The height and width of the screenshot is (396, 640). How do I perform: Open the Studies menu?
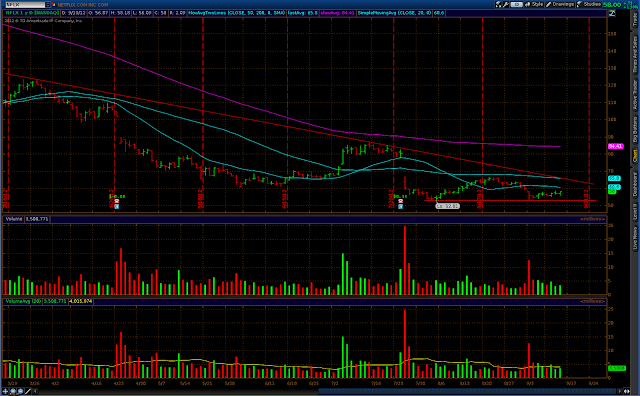(589, 4)
